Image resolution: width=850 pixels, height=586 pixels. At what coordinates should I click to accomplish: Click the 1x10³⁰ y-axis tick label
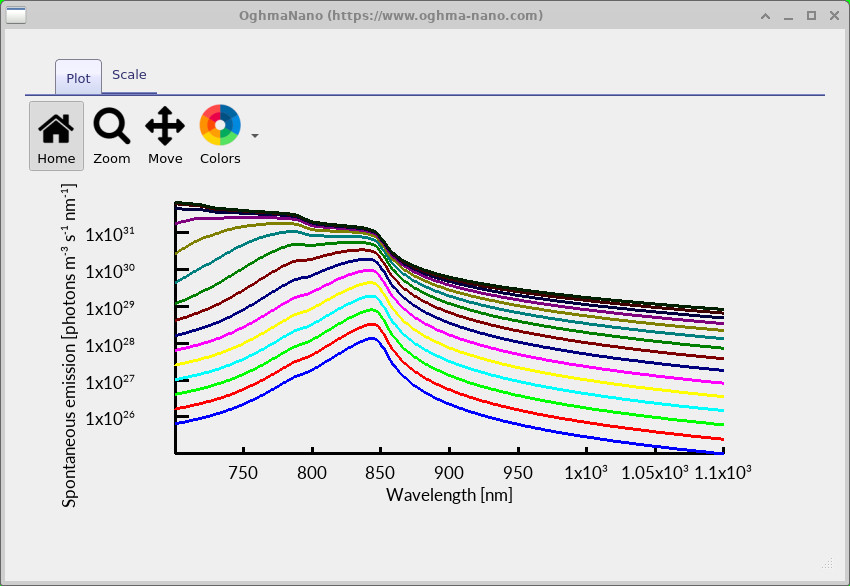[110, 271]
